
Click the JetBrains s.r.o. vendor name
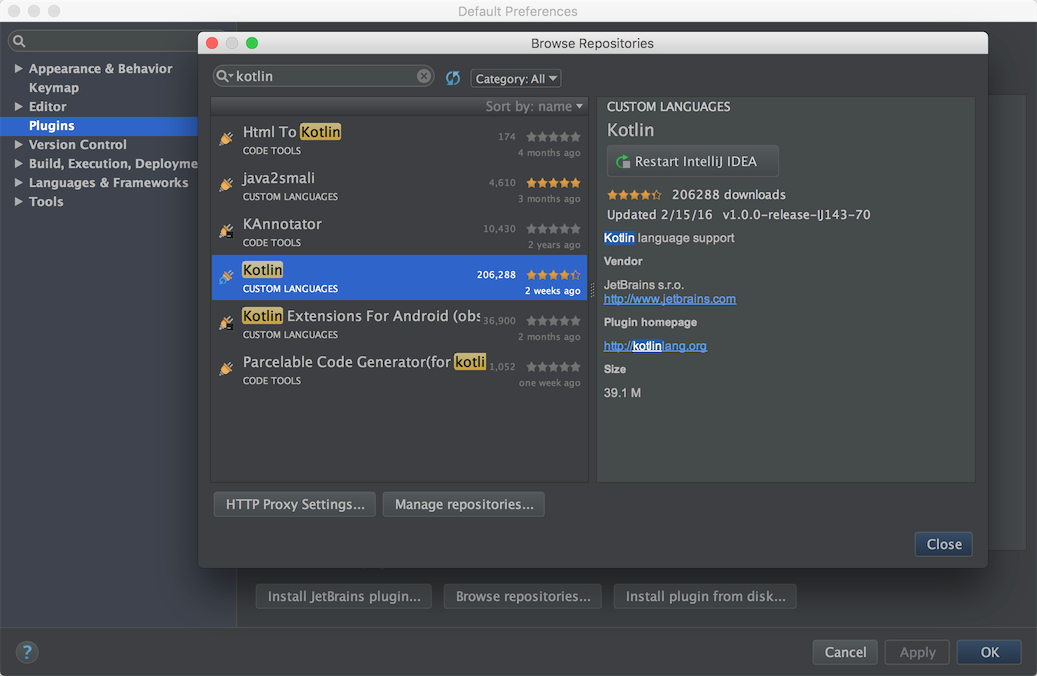click(x=643, y=285)
